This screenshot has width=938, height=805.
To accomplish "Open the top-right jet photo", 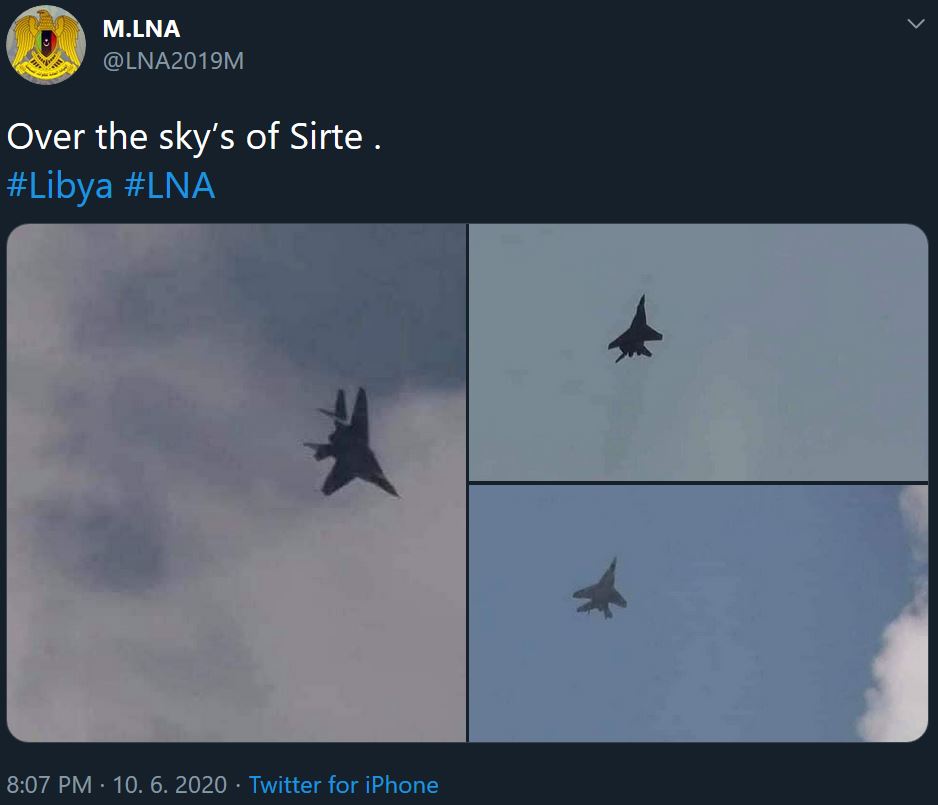I will tap(698, 352).
